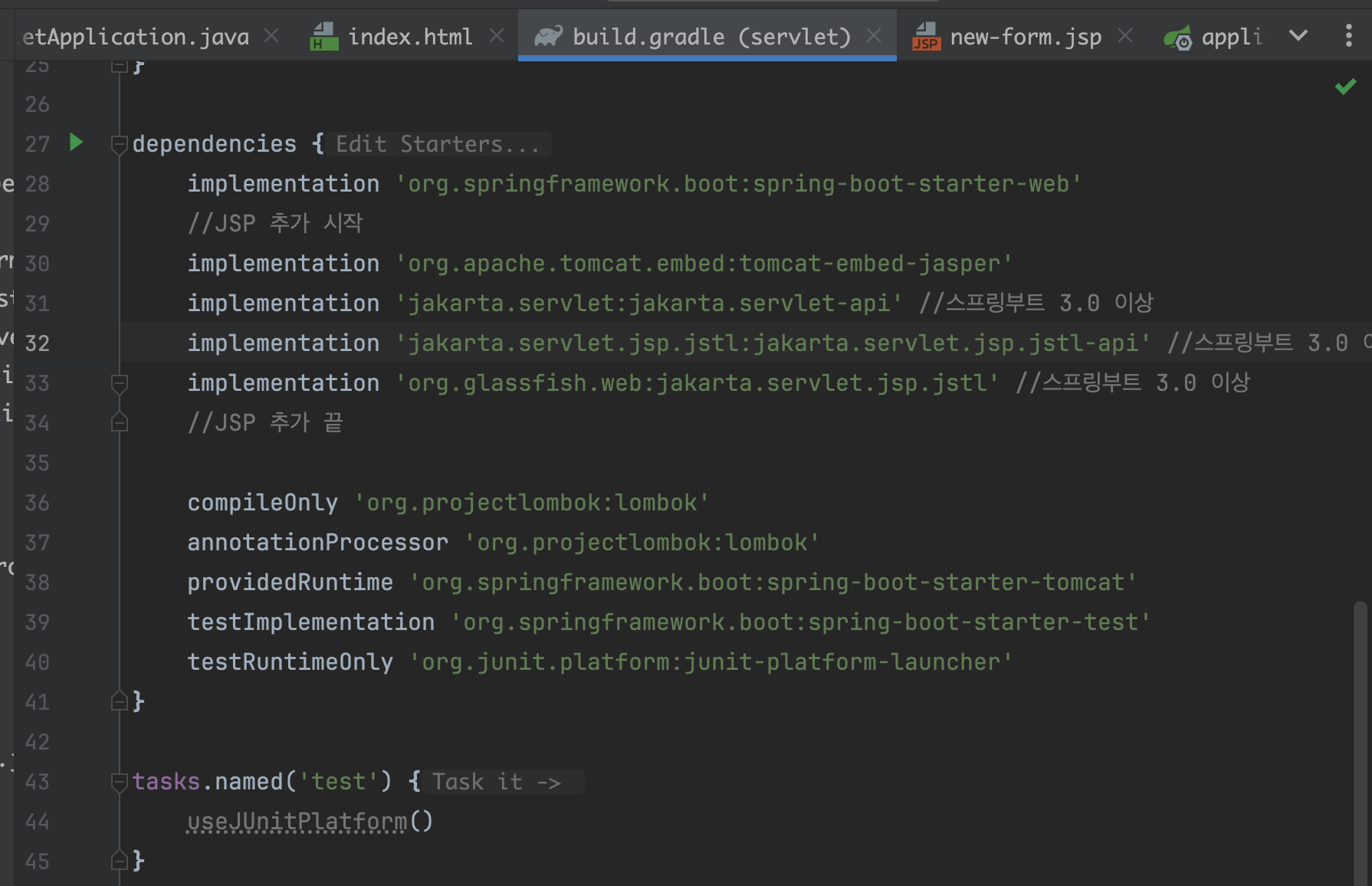This screenshot has width=1372, height=886.
Task: Open the editor tabs options menu
Action: click(1349, 35)
